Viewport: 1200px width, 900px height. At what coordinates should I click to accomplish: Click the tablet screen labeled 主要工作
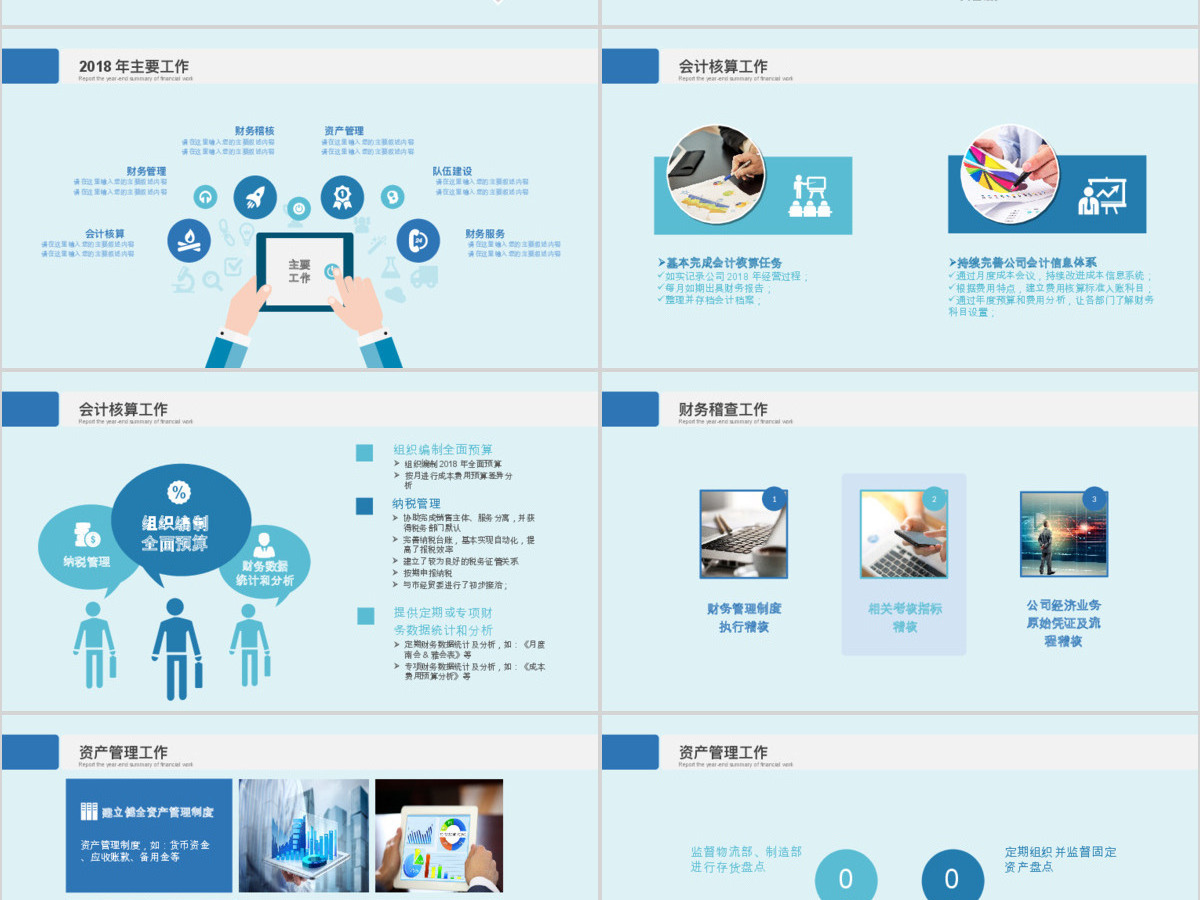click(x=305, y=272)
